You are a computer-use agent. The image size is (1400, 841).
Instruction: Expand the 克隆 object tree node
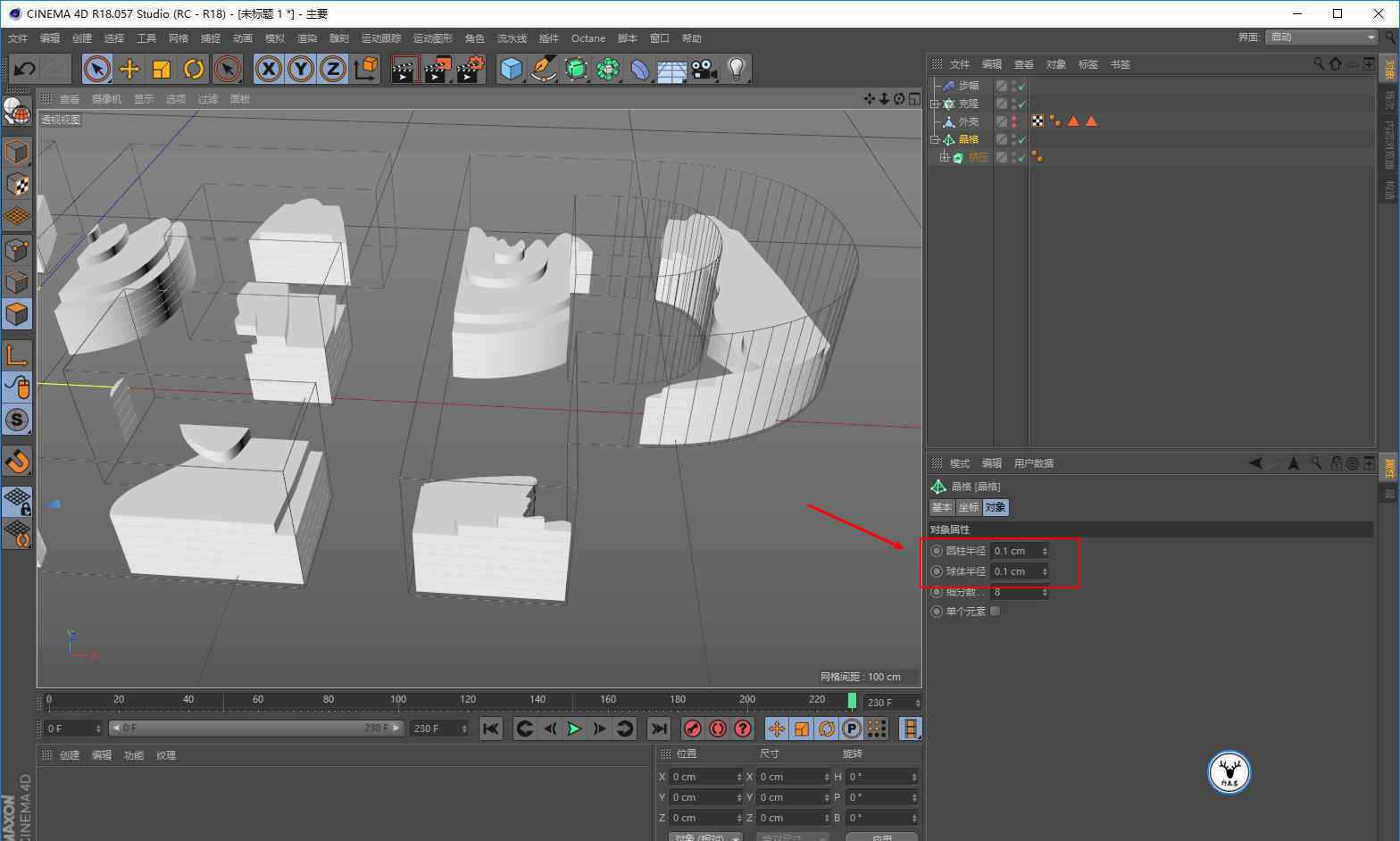pyautogui.click(x=935, y=104)
